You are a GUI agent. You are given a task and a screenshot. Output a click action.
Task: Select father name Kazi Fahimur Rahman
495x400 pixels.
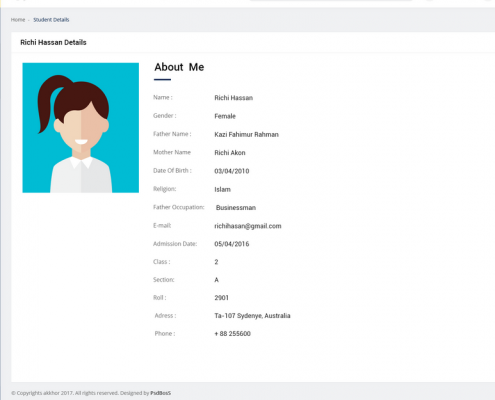[246, 134]
